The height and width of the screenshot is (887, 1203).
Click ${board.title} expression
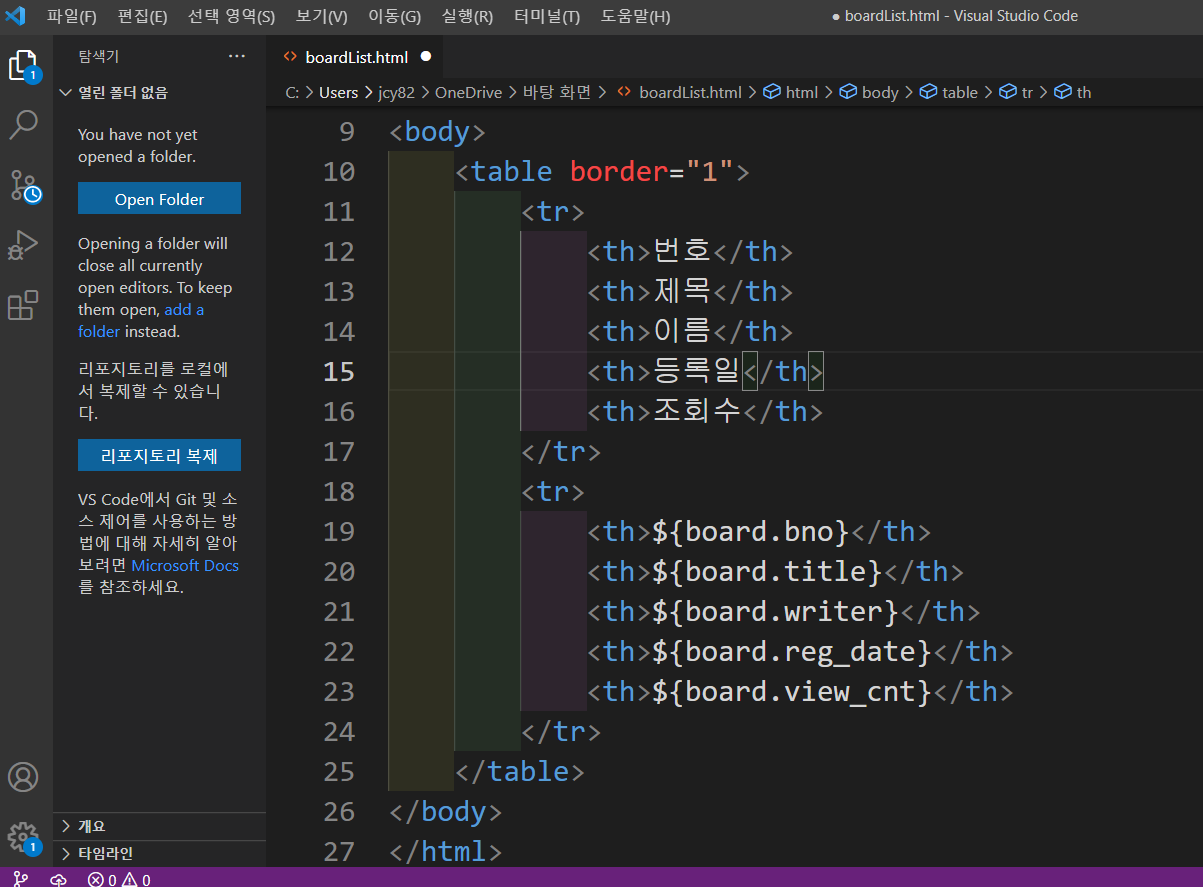point(768,571)
